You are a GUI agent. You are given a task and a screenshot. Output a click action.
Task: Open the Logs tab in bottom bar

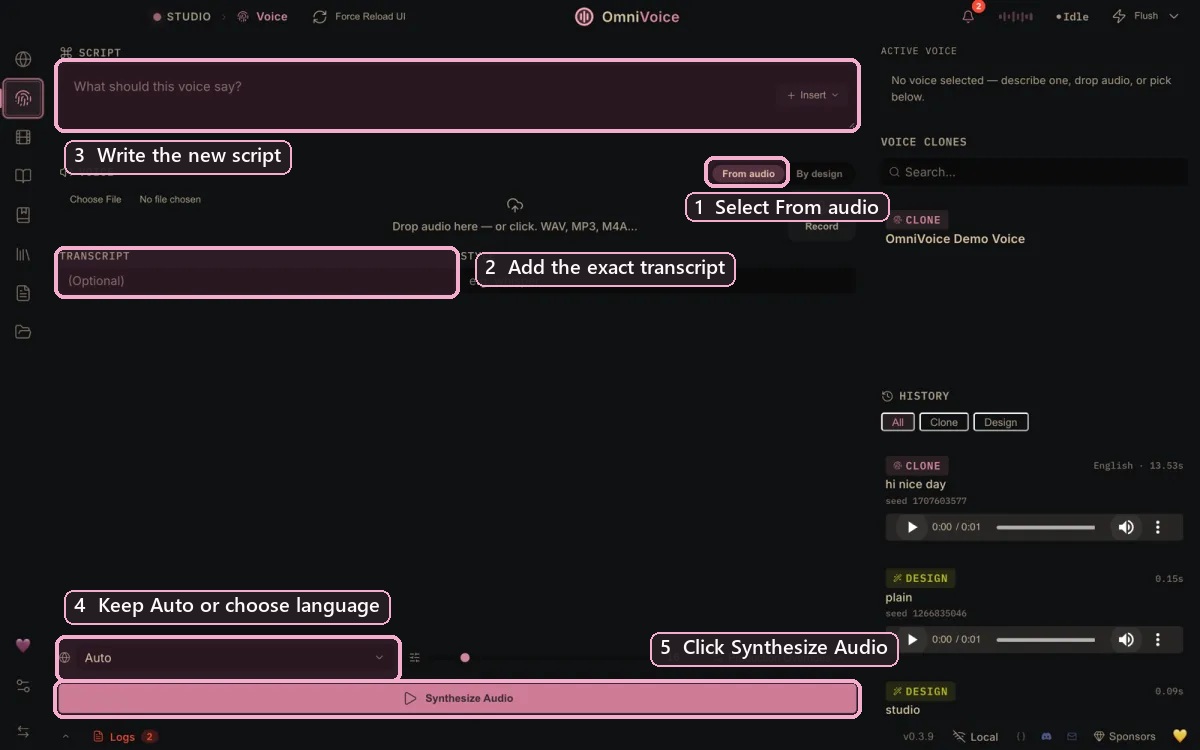(x=125, y=737)
